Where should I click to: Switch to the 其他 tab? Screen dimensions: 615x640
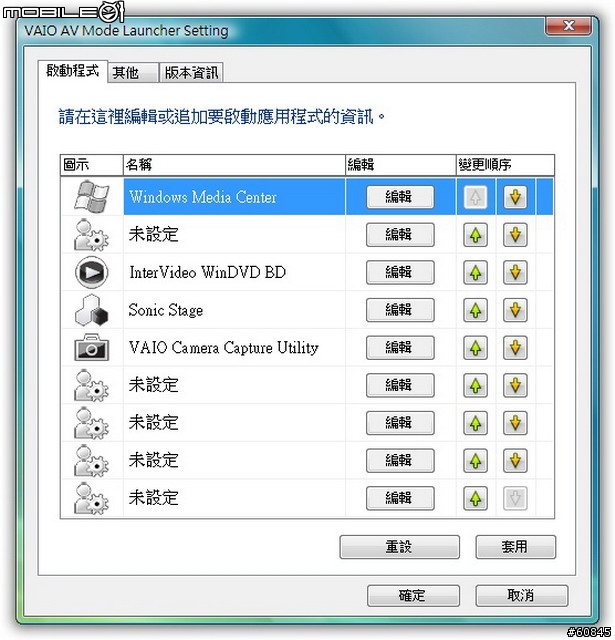(133, 73)
